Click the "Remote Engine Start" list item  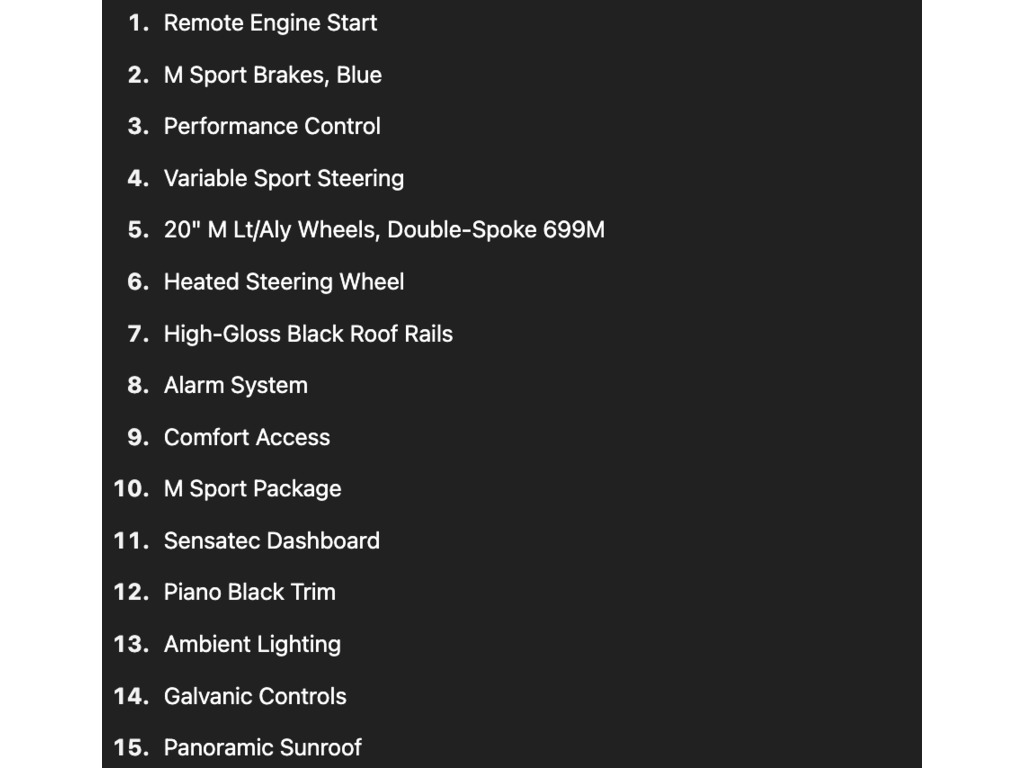coord(270,23)
